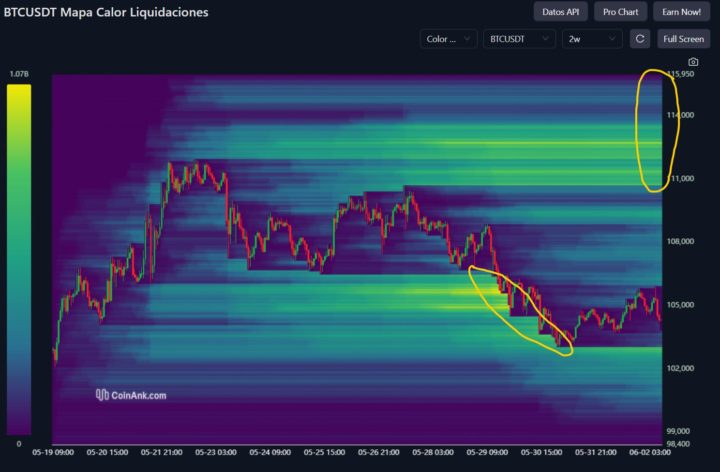Click the 05-21 21:00 time label
The height and width of the screenshot is (472, 720).
162,453
